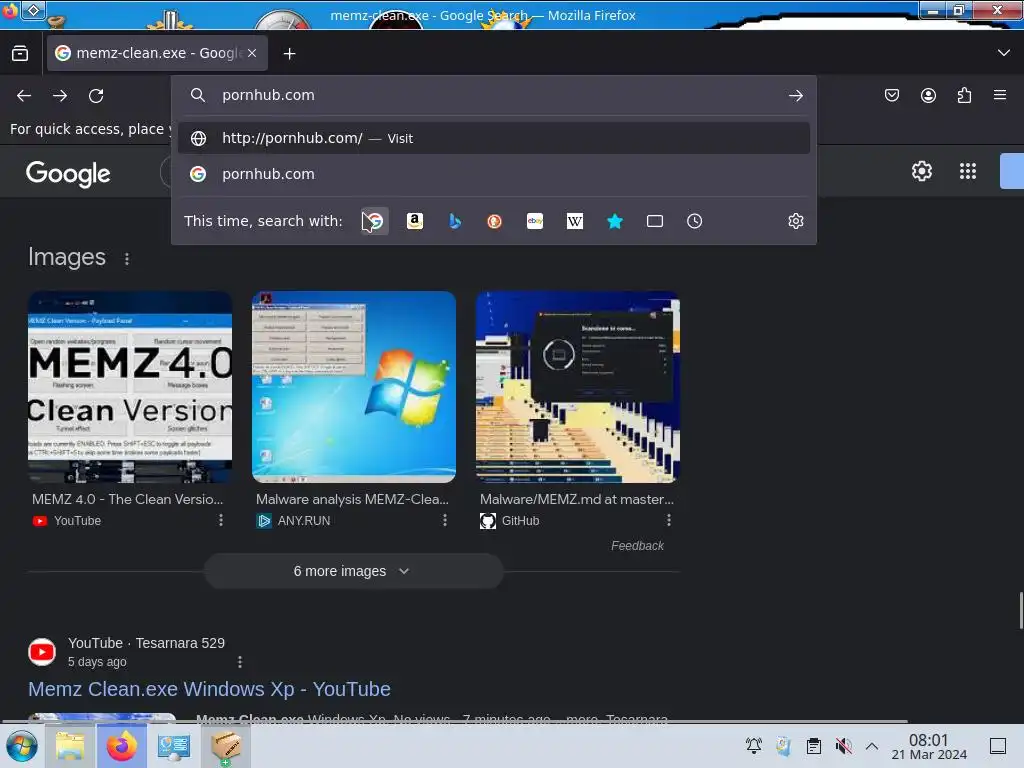Search this time with Wikipedia
Viewport: 1024px width, 768px height.
tap(575, 221)
